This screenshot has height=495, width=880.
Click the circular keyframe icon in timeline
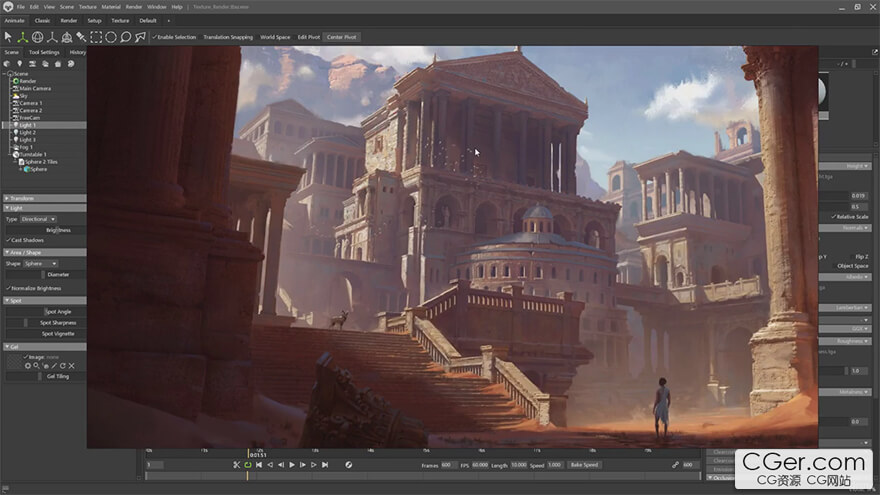pyautogui.click(x=349, y=465)
